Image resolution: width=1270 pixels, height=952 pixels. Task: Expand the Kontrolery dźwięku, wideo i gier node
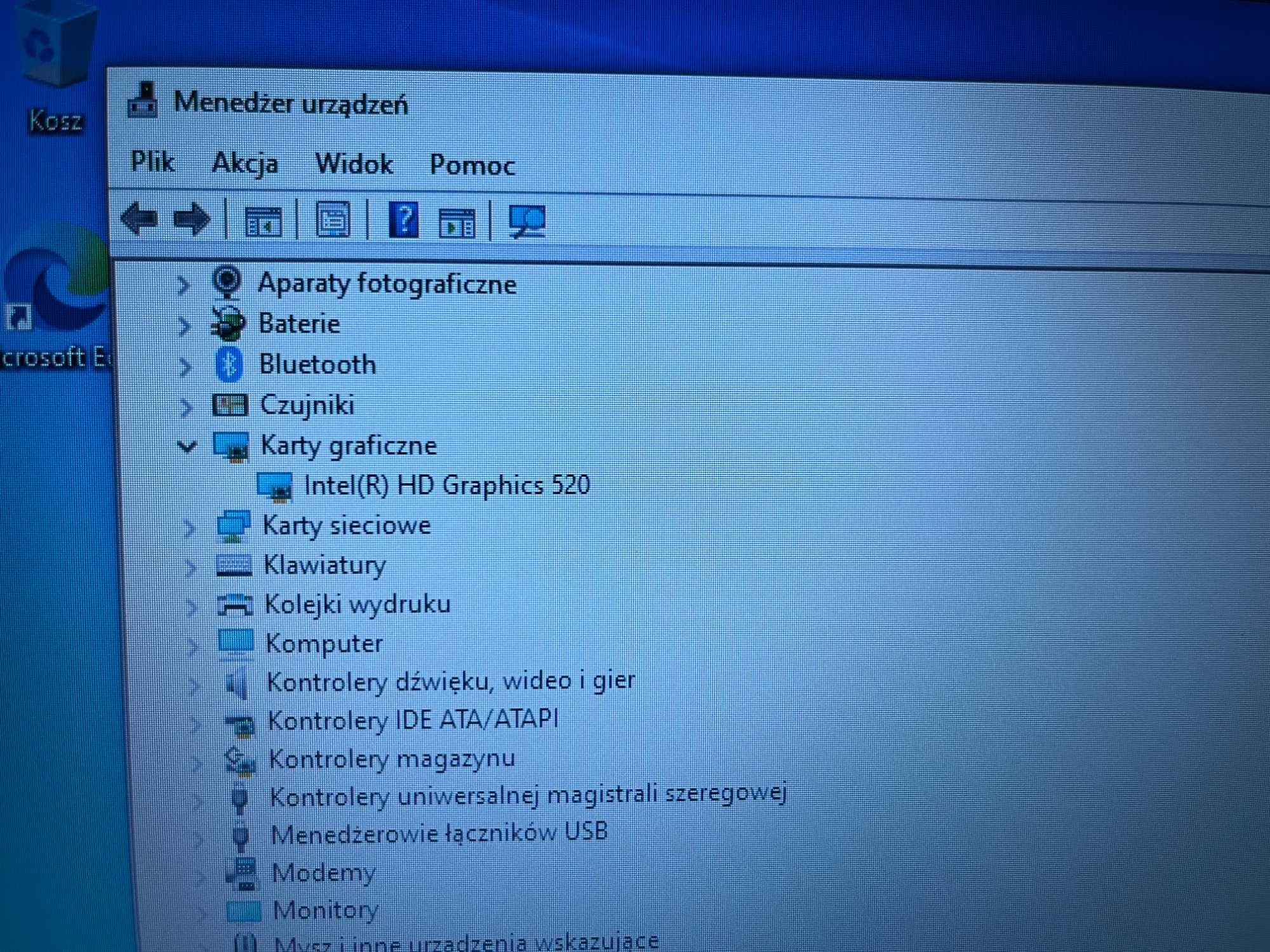pos(194,685)
